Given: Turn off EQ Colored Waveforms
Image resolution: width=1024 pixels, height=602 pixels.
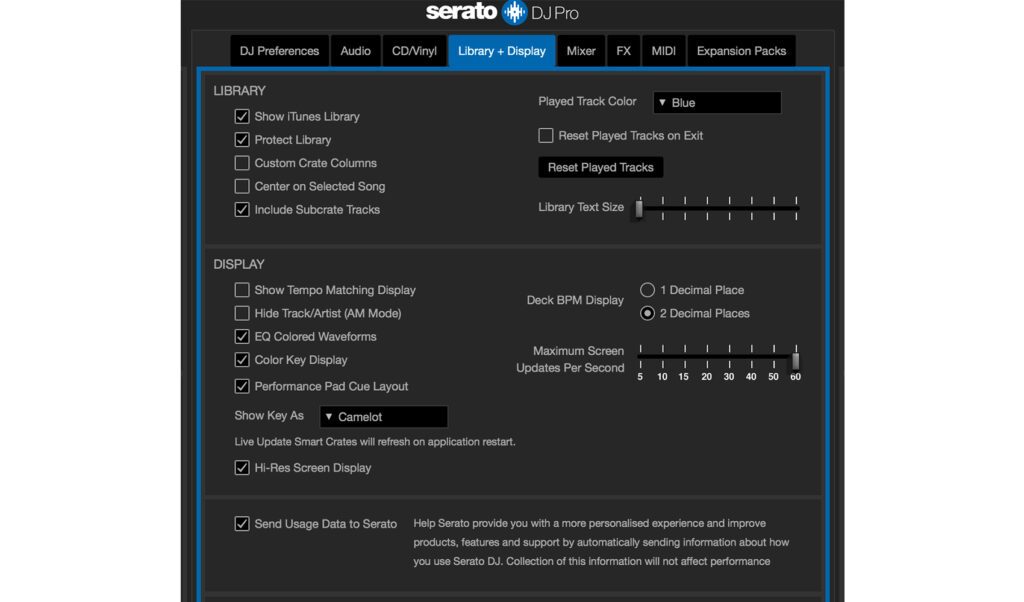Looking at the screenshot, I should [x=242, y=337].
